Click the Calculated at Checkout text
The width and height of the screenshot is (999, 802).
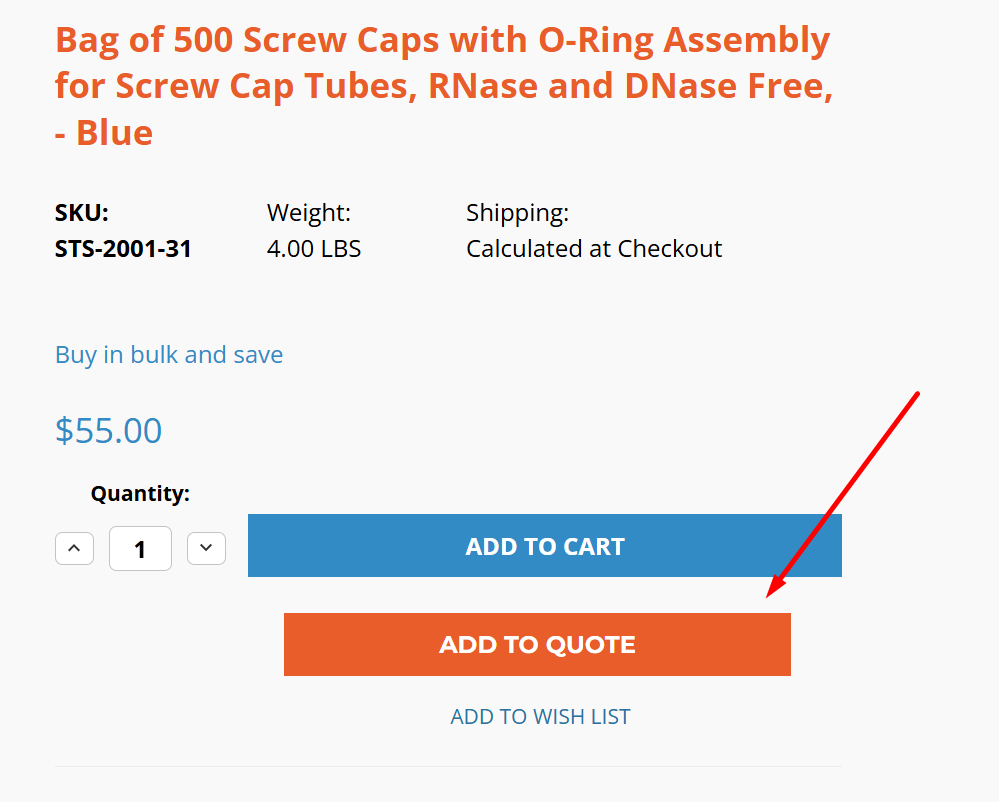tap(594, 249)
